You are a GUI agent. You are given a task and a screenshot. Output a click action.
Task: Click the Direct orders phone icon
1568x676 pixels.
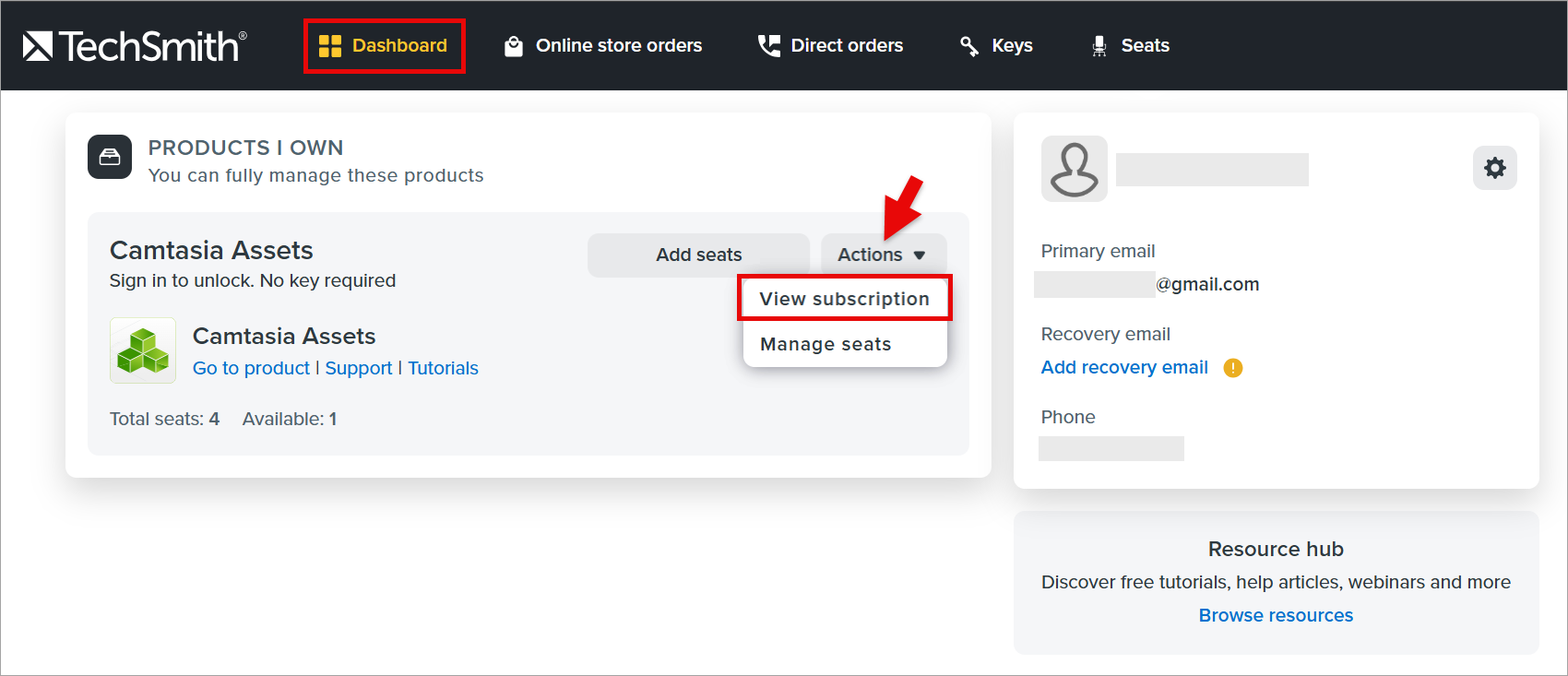(768, 46)
